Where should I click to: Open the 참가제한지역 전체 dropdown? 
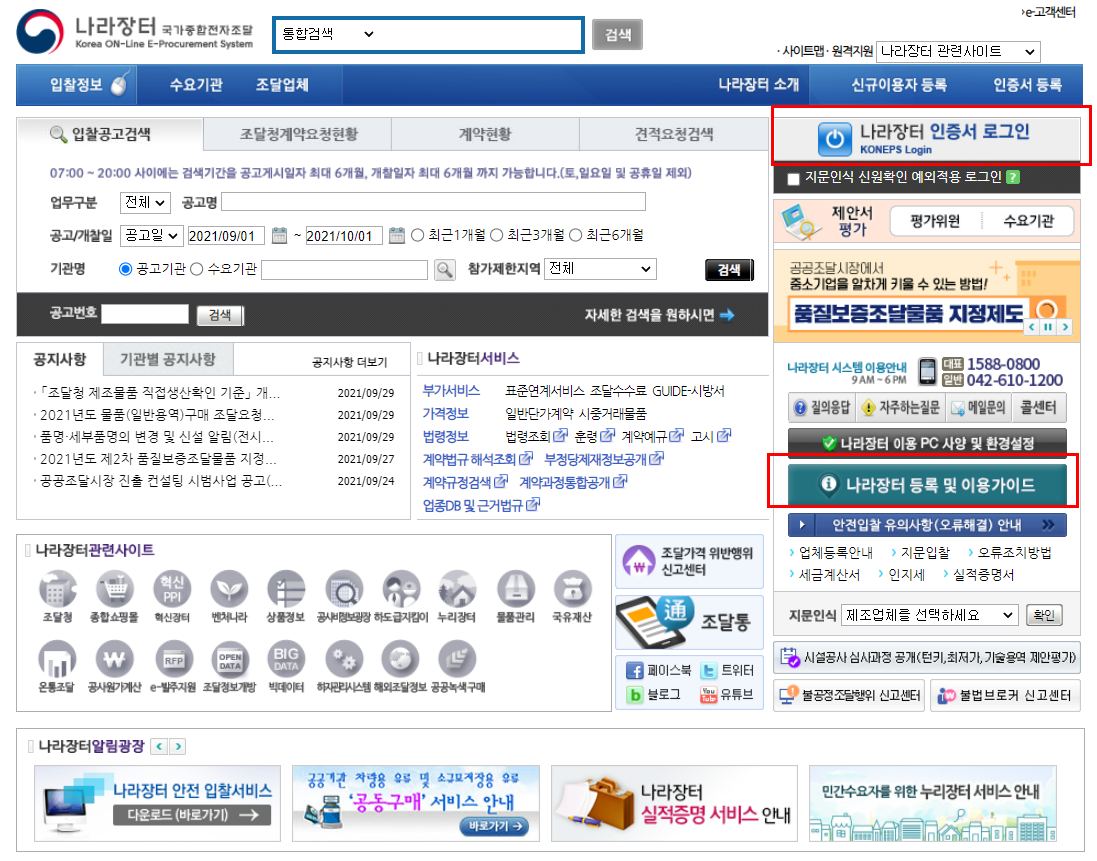(600, 269)
